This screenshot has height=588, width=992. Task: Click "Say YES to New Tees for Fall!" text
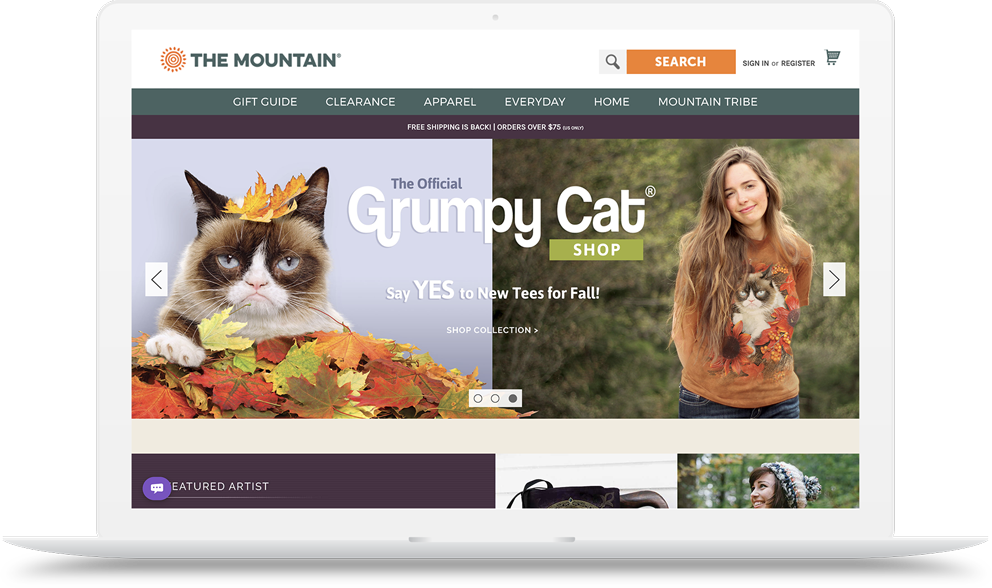tap(493, 291)
